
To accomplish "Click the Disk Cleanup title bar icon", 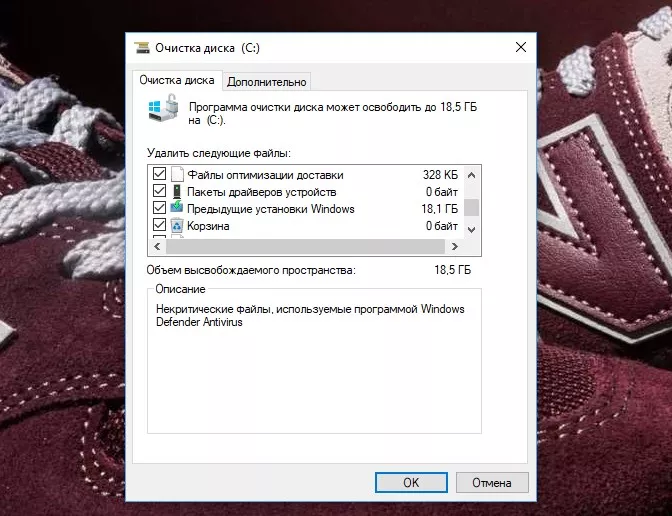I will tap(144, 47).
